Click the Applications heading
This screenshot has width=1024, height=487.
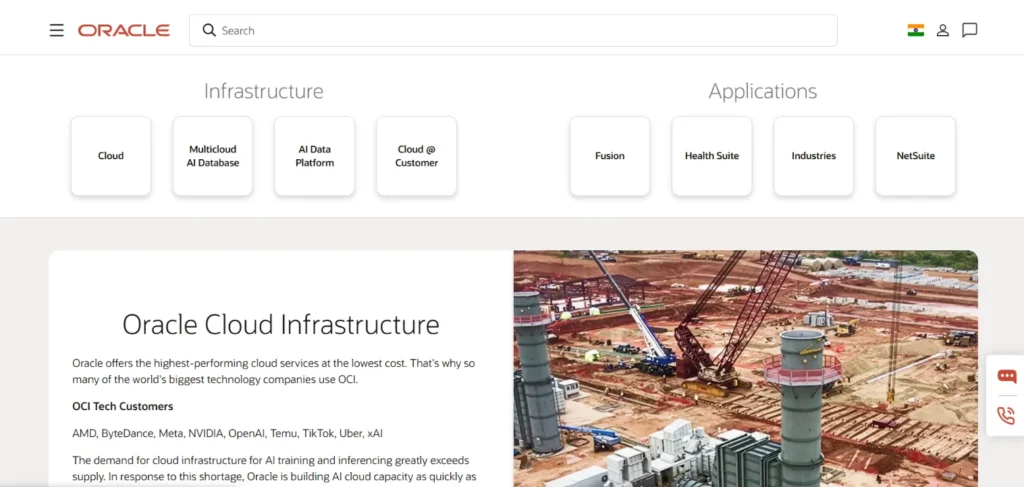[x=763, y=91]
